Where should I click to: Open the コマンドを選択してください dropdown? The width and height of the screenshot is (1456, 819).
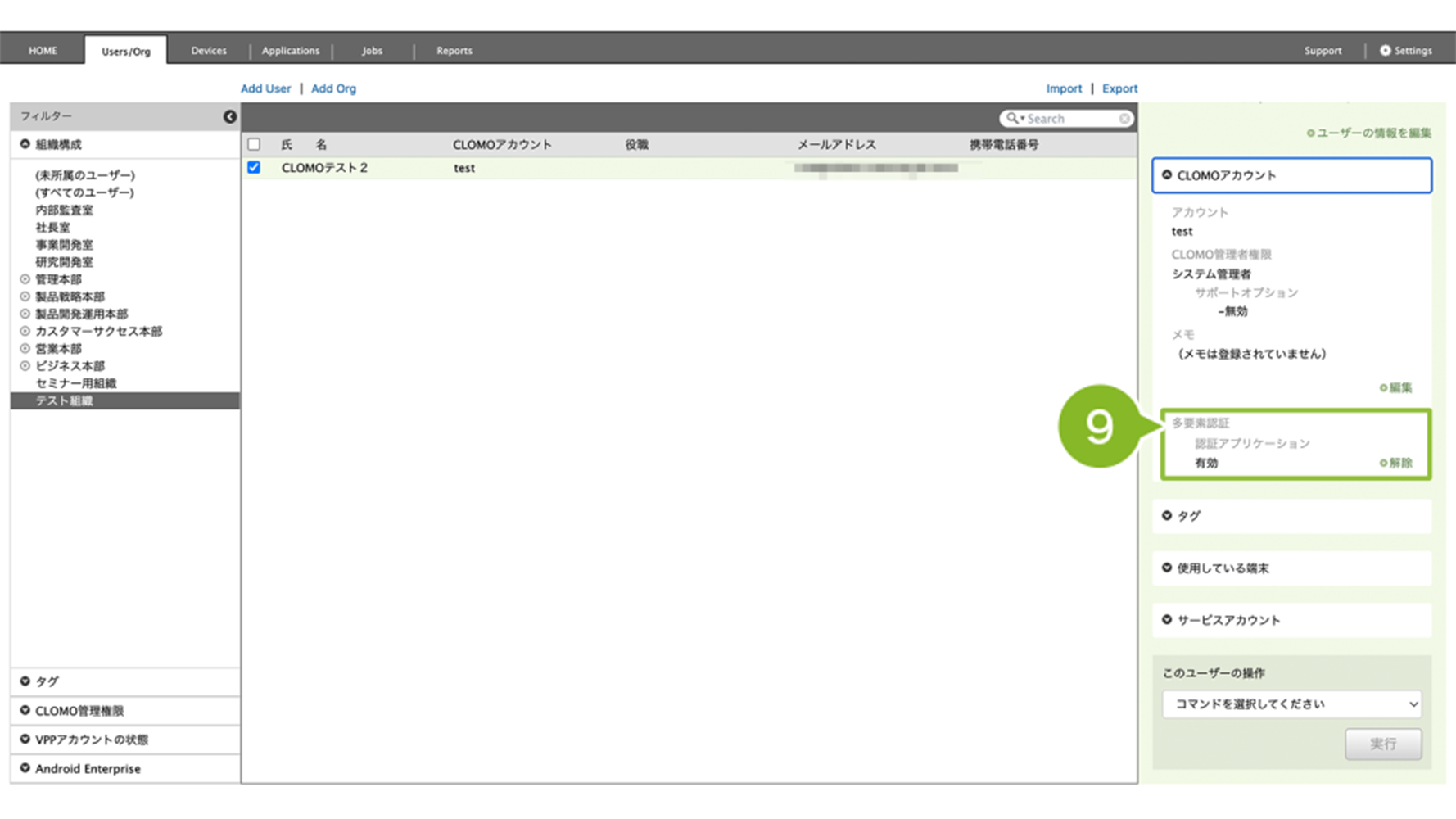1291,704
